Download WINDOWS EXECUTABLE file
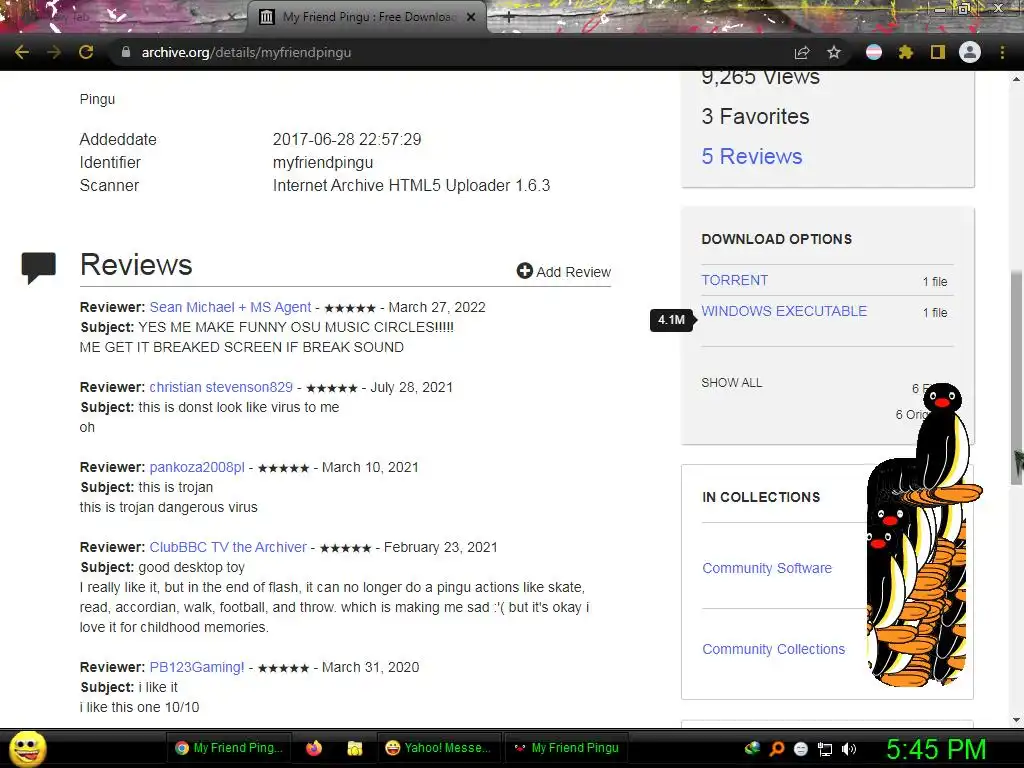 [784, 311]
